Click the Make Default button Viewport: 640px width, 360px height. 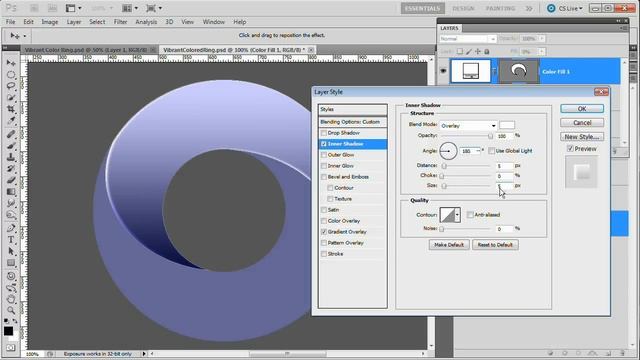coord(449,245)
